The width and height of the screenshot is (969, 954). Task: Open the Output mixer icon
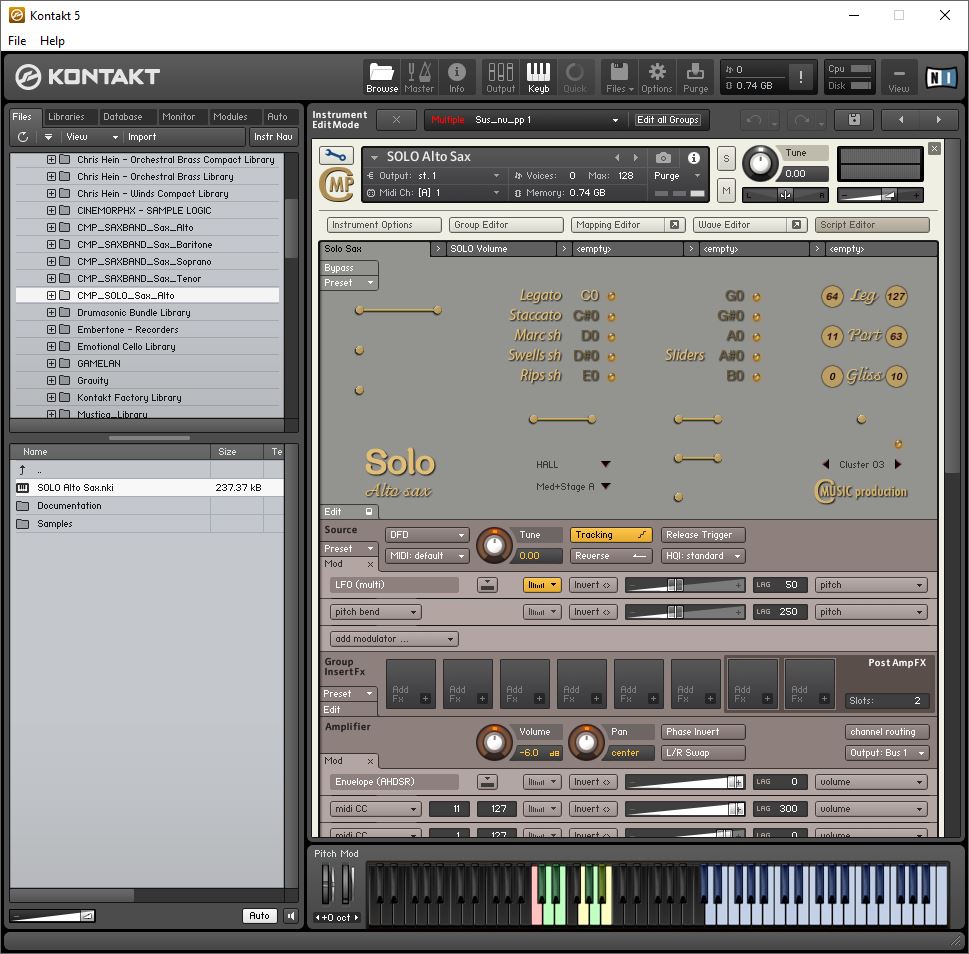pyautogui.click(x=501, y=77)
